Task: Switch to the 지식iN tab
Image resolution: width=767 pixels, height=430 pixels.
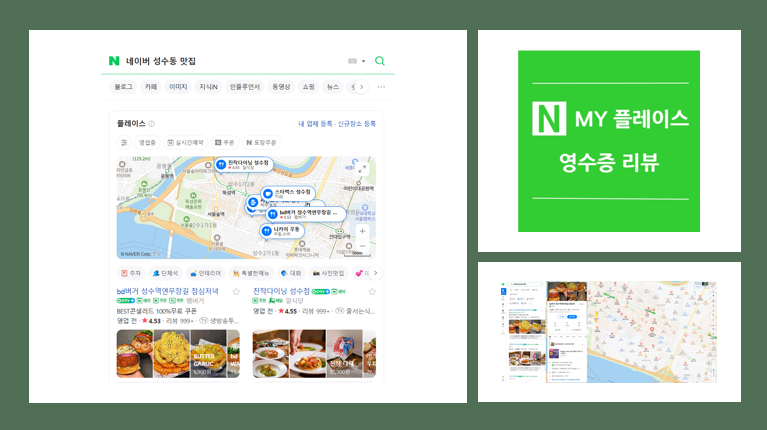Action: [208, 87]
